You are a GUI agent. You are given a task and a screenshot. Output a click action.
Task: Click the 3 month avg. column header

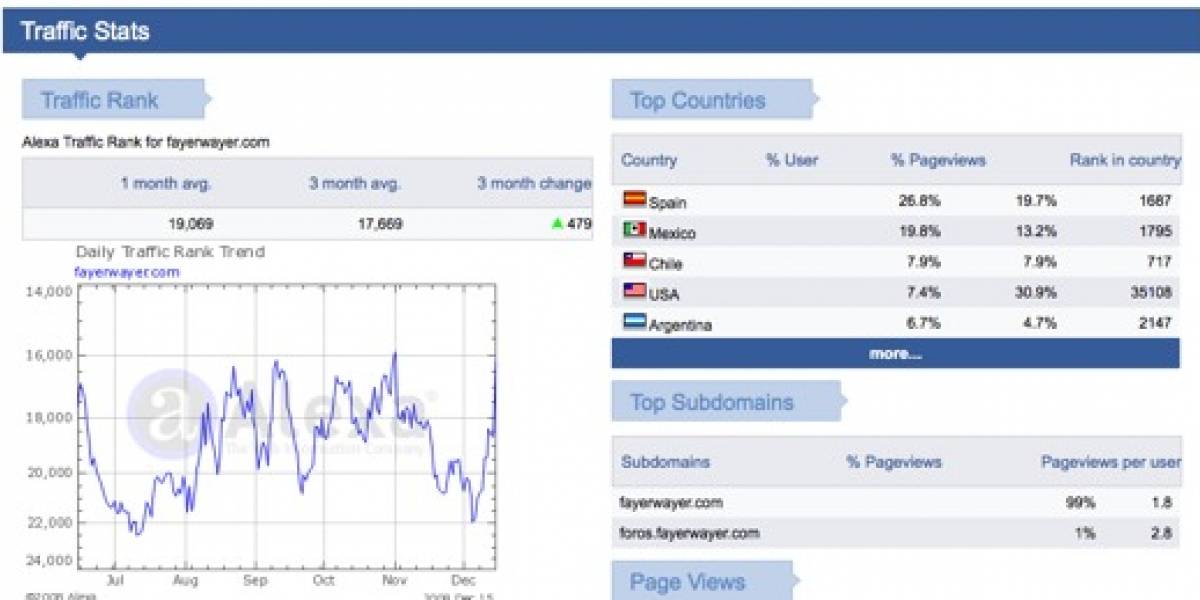(355, 184)
